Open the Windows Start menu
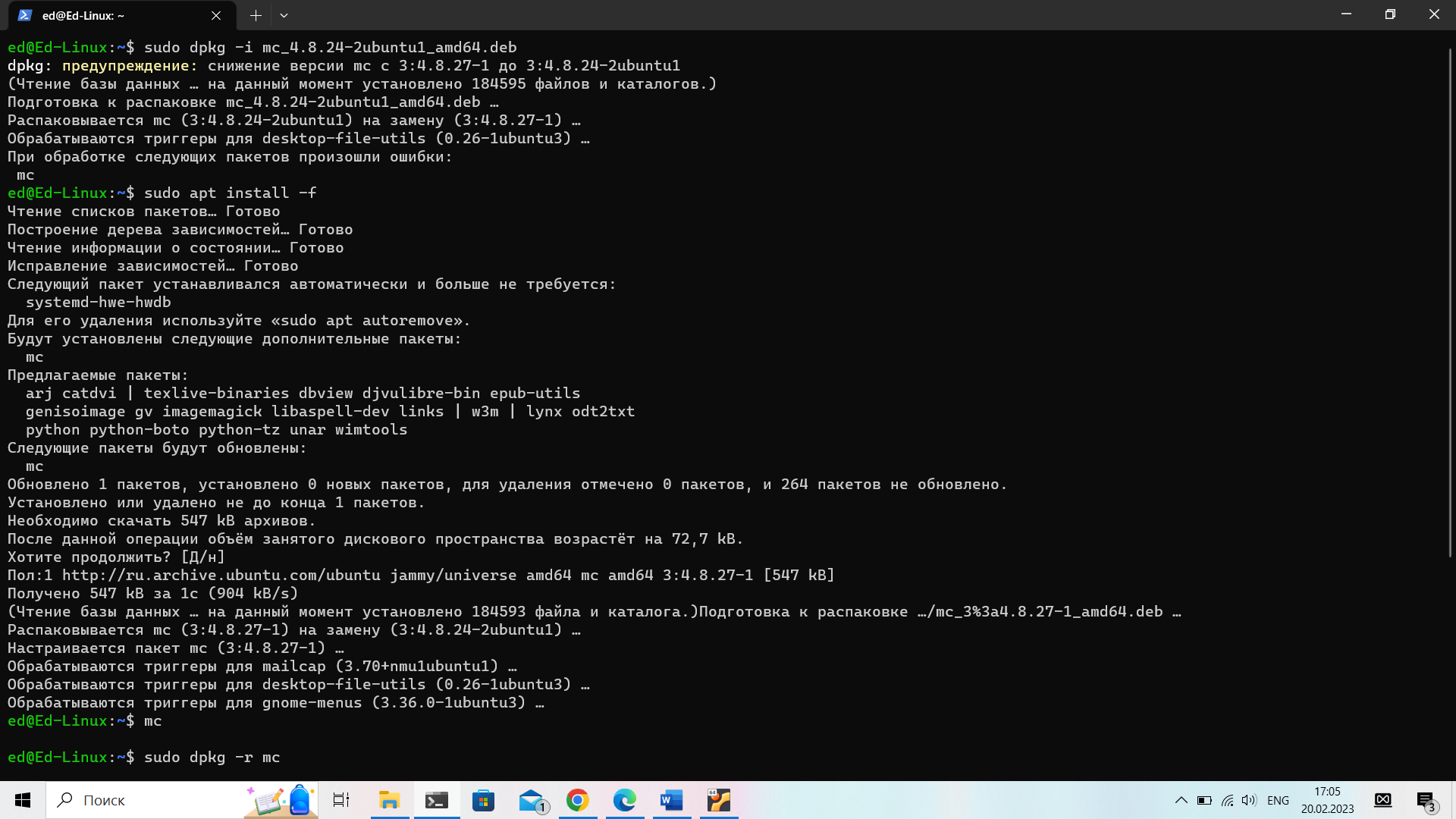 23,800
